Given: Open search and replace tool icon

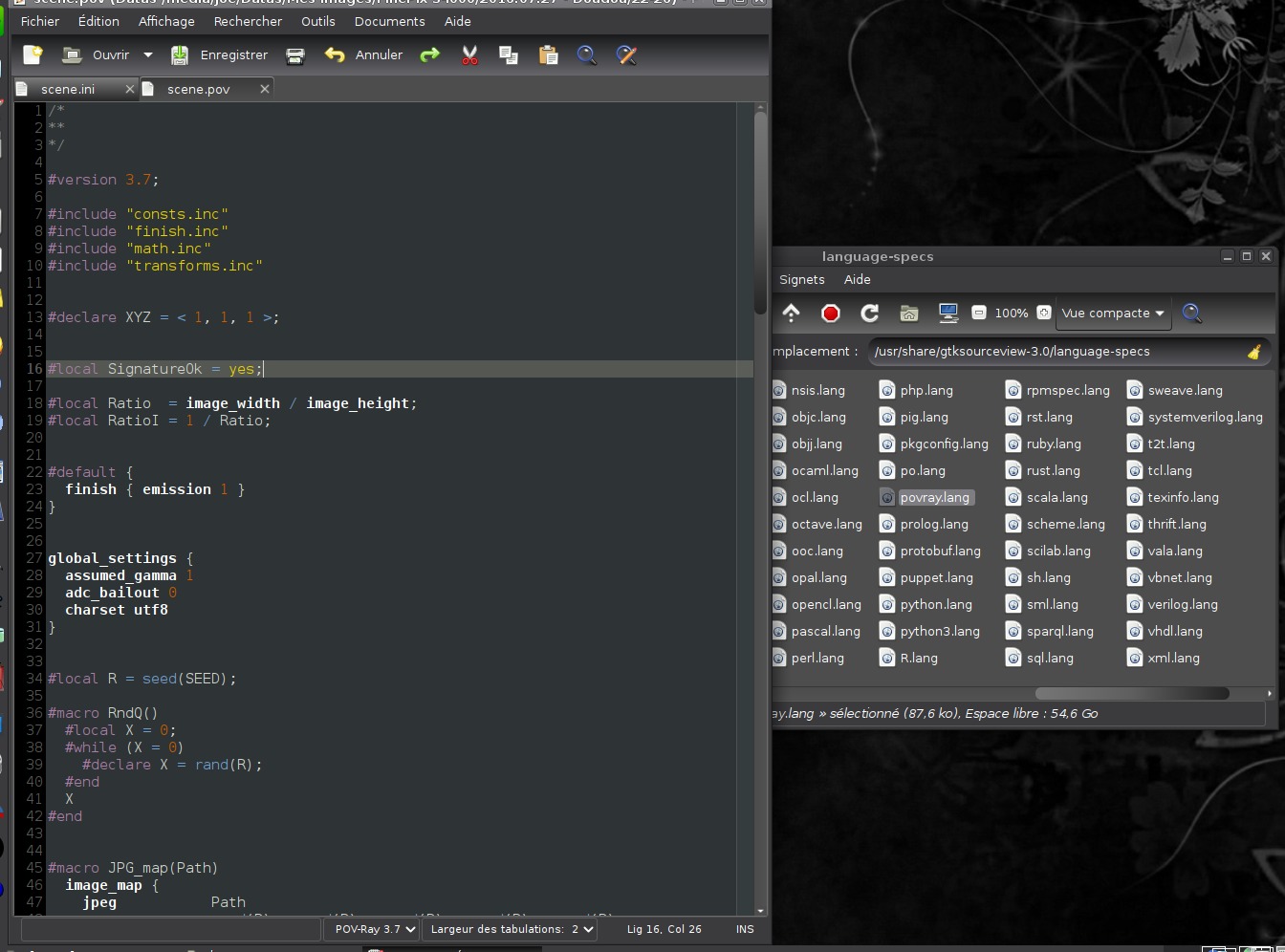Looking at the screenshot, I should tap(626, 55).
